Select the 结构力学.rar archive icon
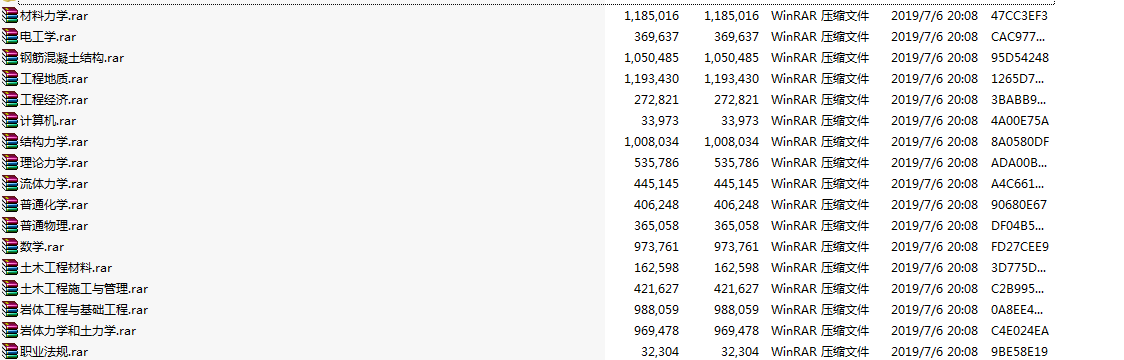This screenshot has width=1124, height=360. click(x=10, y=141)
